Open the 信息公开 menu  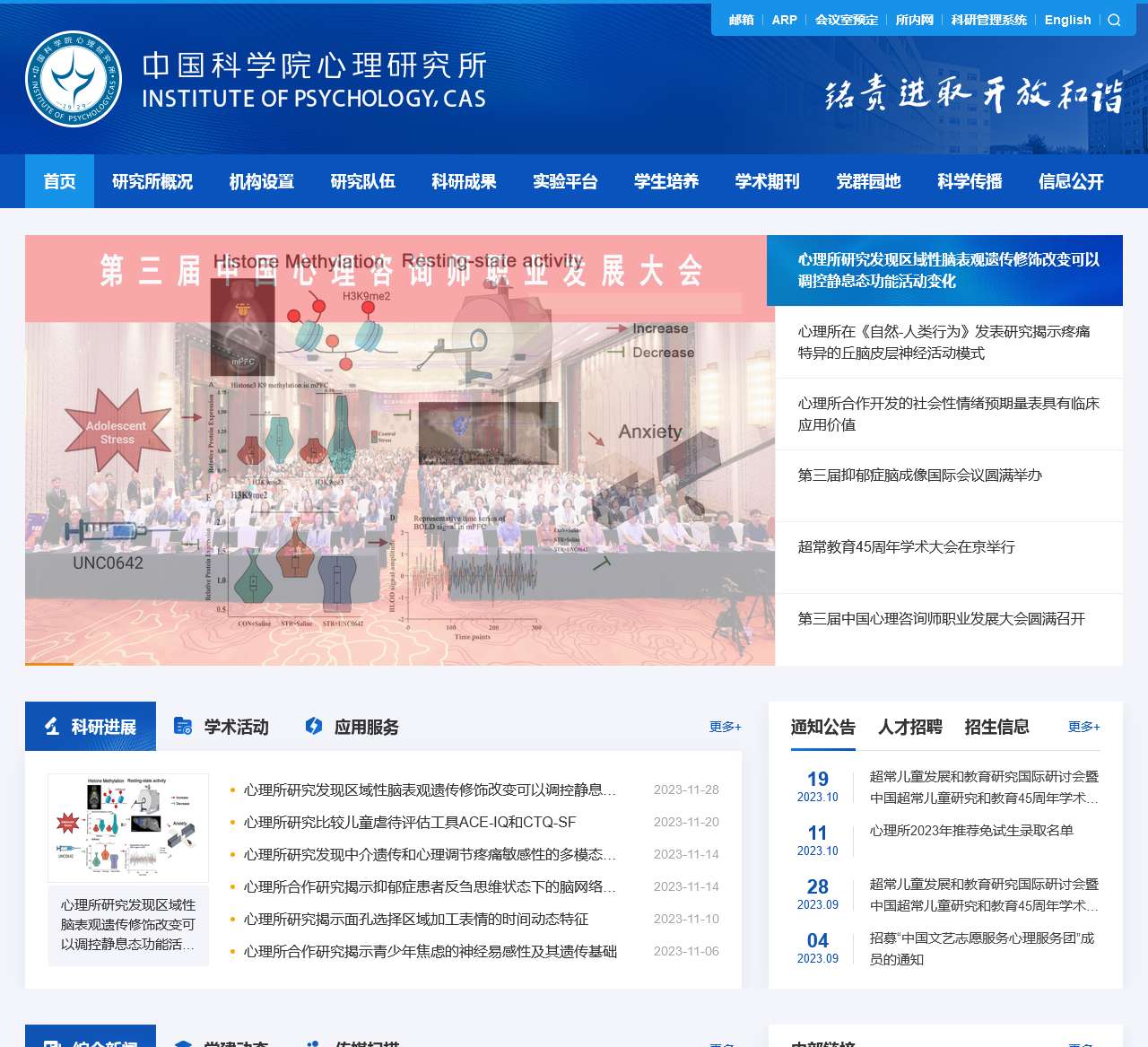tap(1071, 181)
